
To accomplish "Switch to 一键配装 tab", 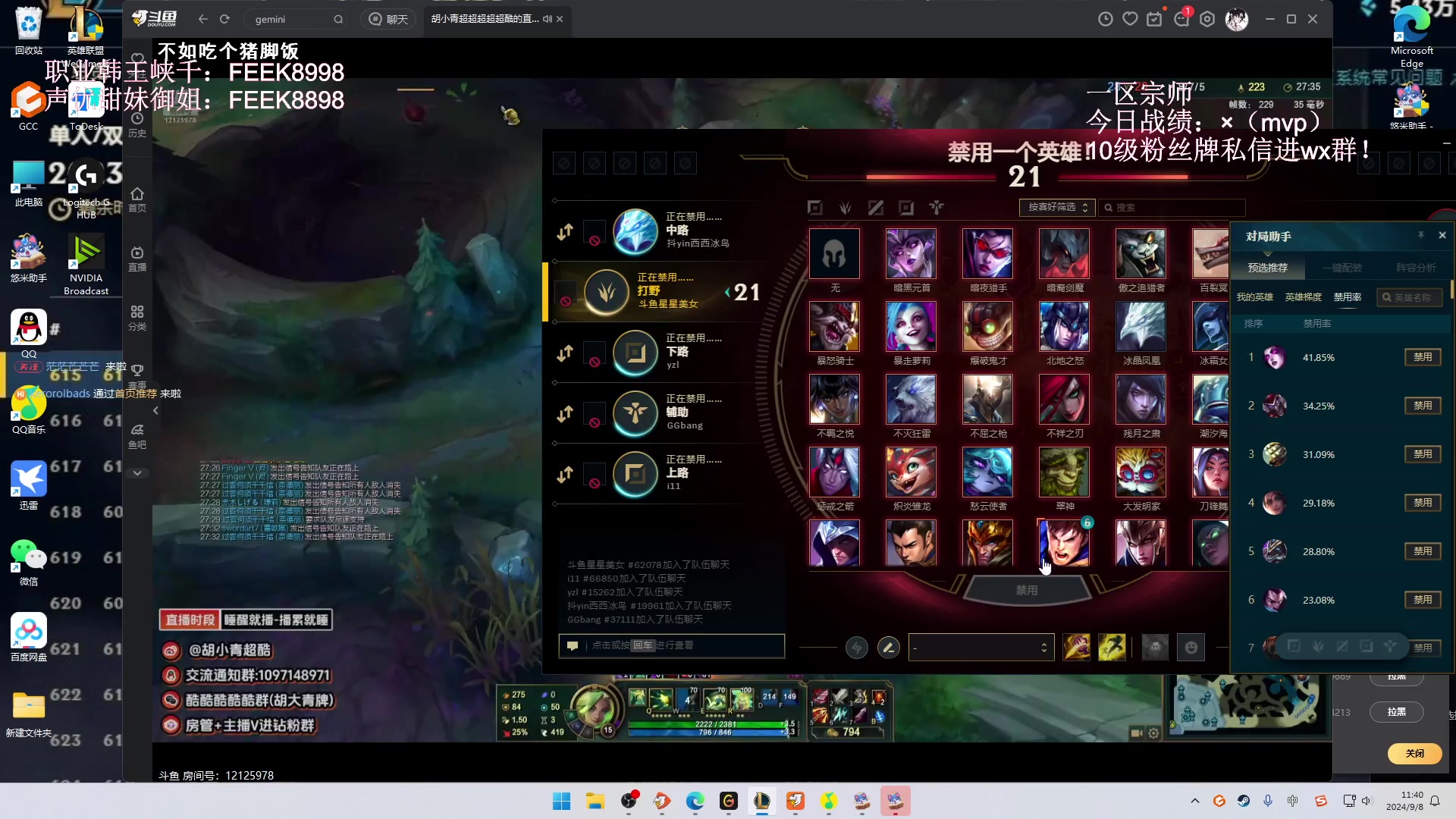I will pos(1341,268).
